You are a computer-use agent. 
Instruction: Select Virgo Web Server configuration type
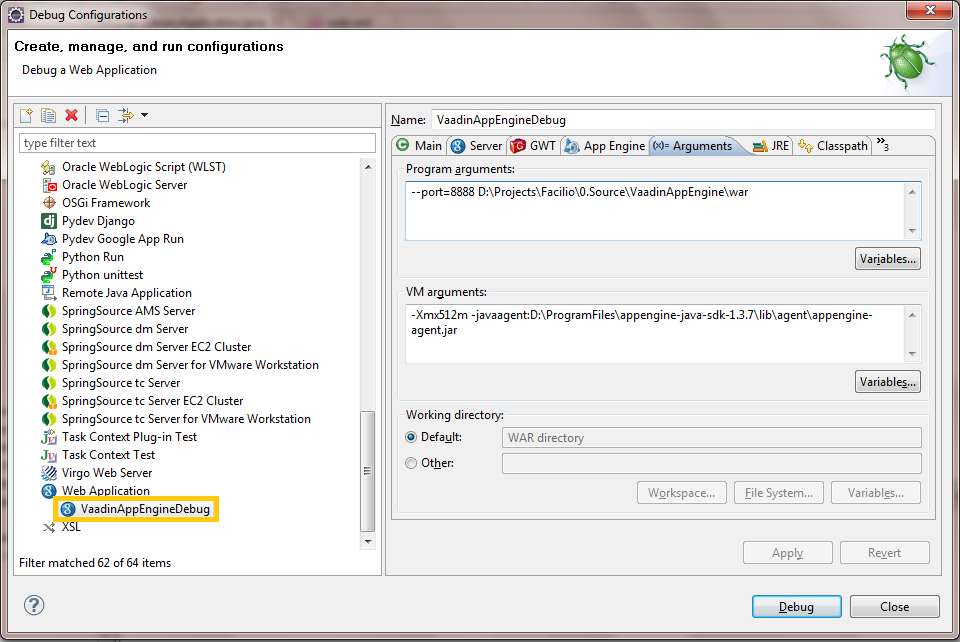(x=106, y=473)
